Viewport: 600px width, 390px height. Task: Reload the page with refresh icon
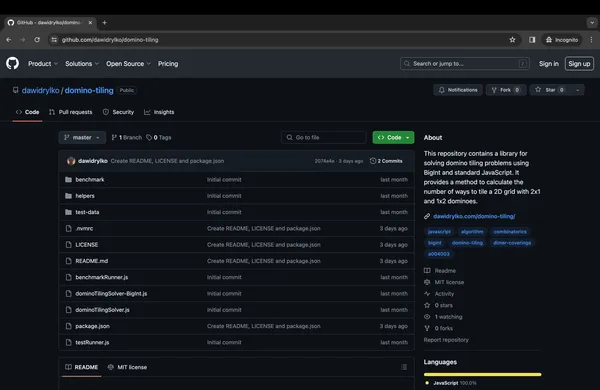37,40
